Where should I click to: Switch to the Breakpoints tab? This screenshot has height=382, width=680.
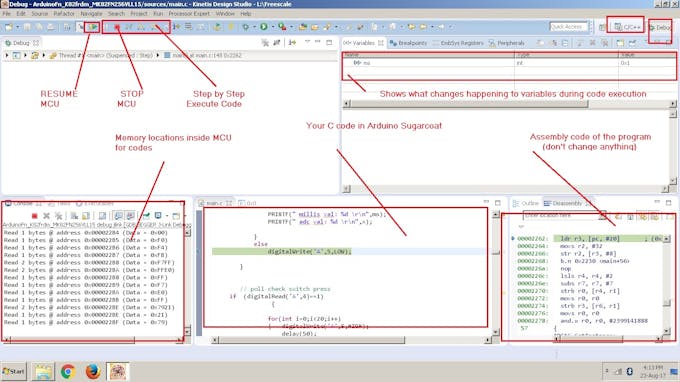click(x=408, y=43)
